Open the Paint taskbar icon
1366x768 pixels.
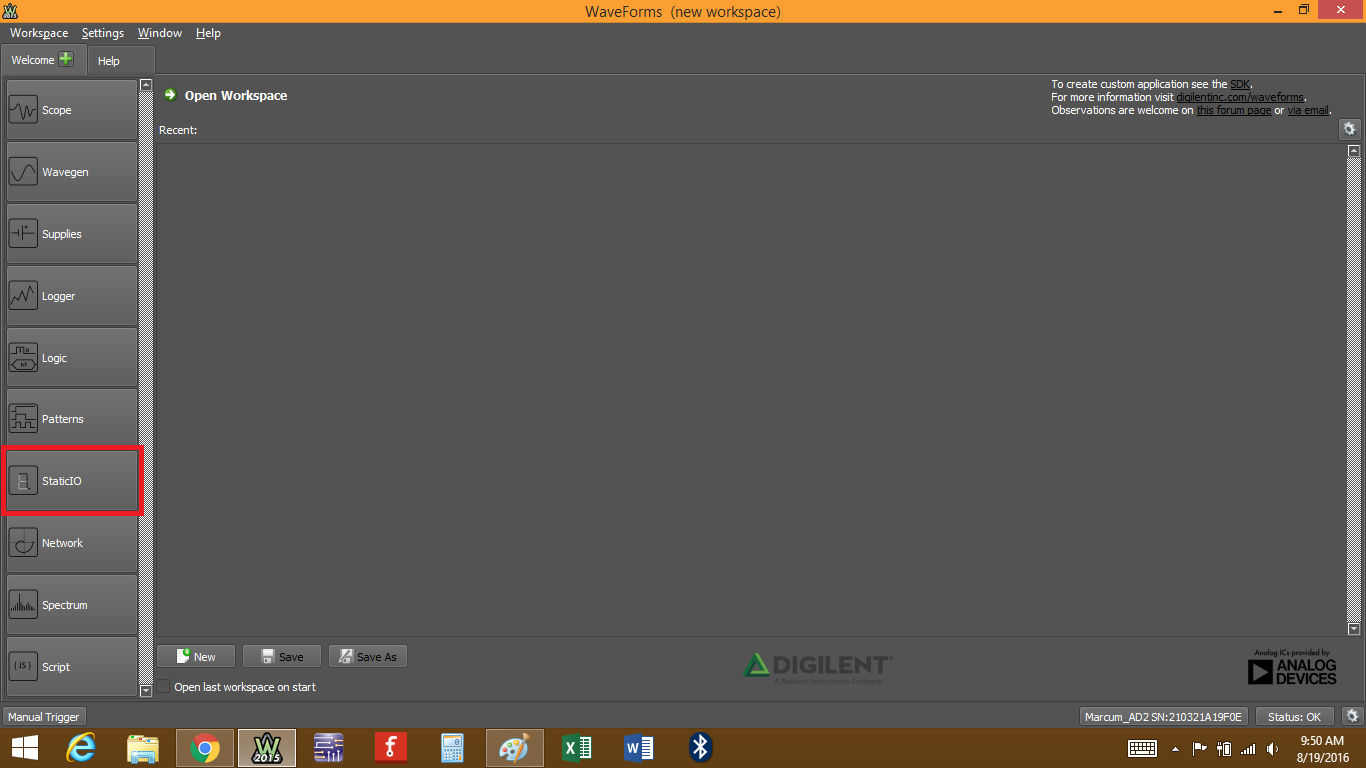pos(515,747)
